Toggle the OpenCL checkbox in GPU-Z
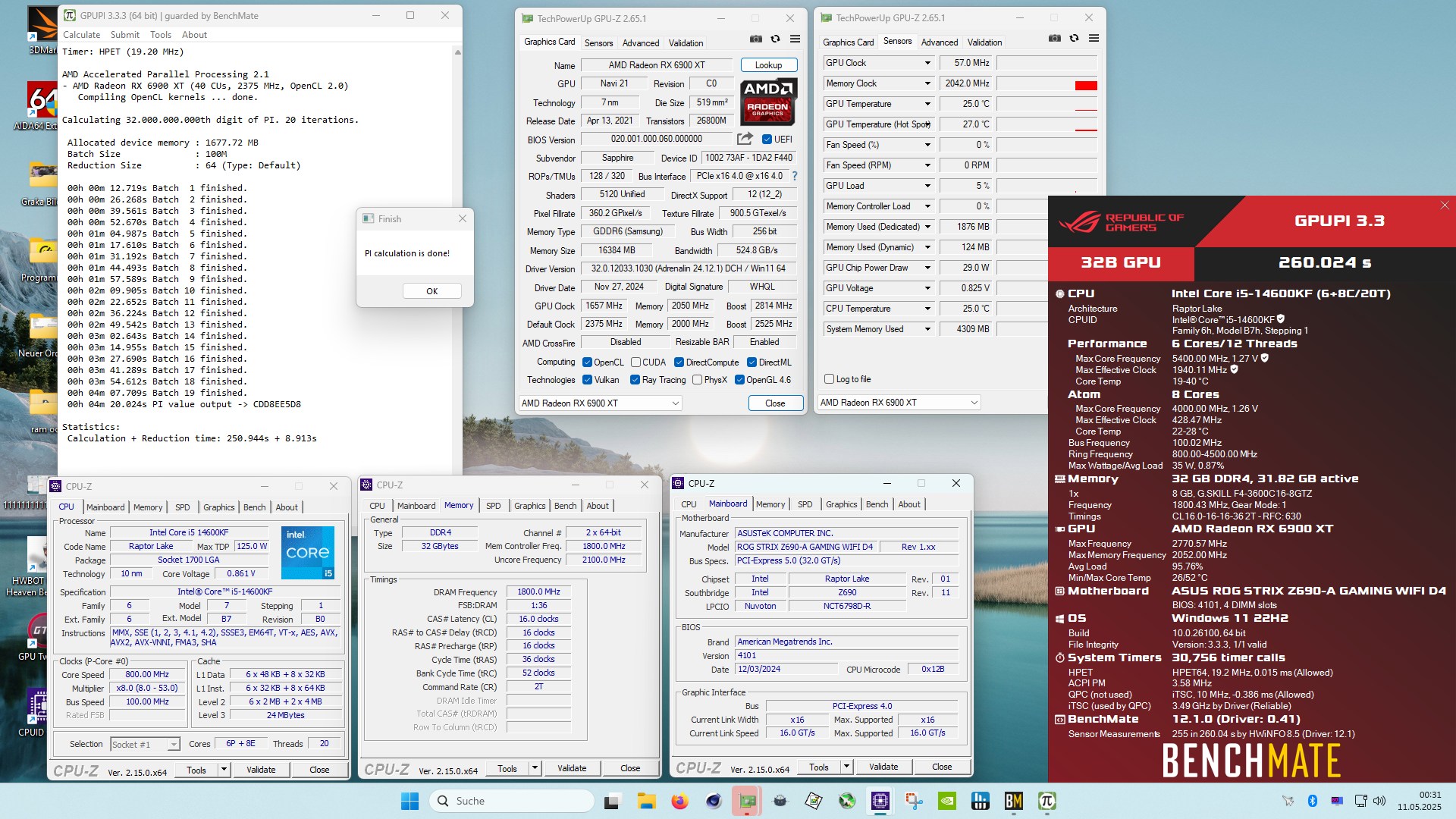 (587, 362)
